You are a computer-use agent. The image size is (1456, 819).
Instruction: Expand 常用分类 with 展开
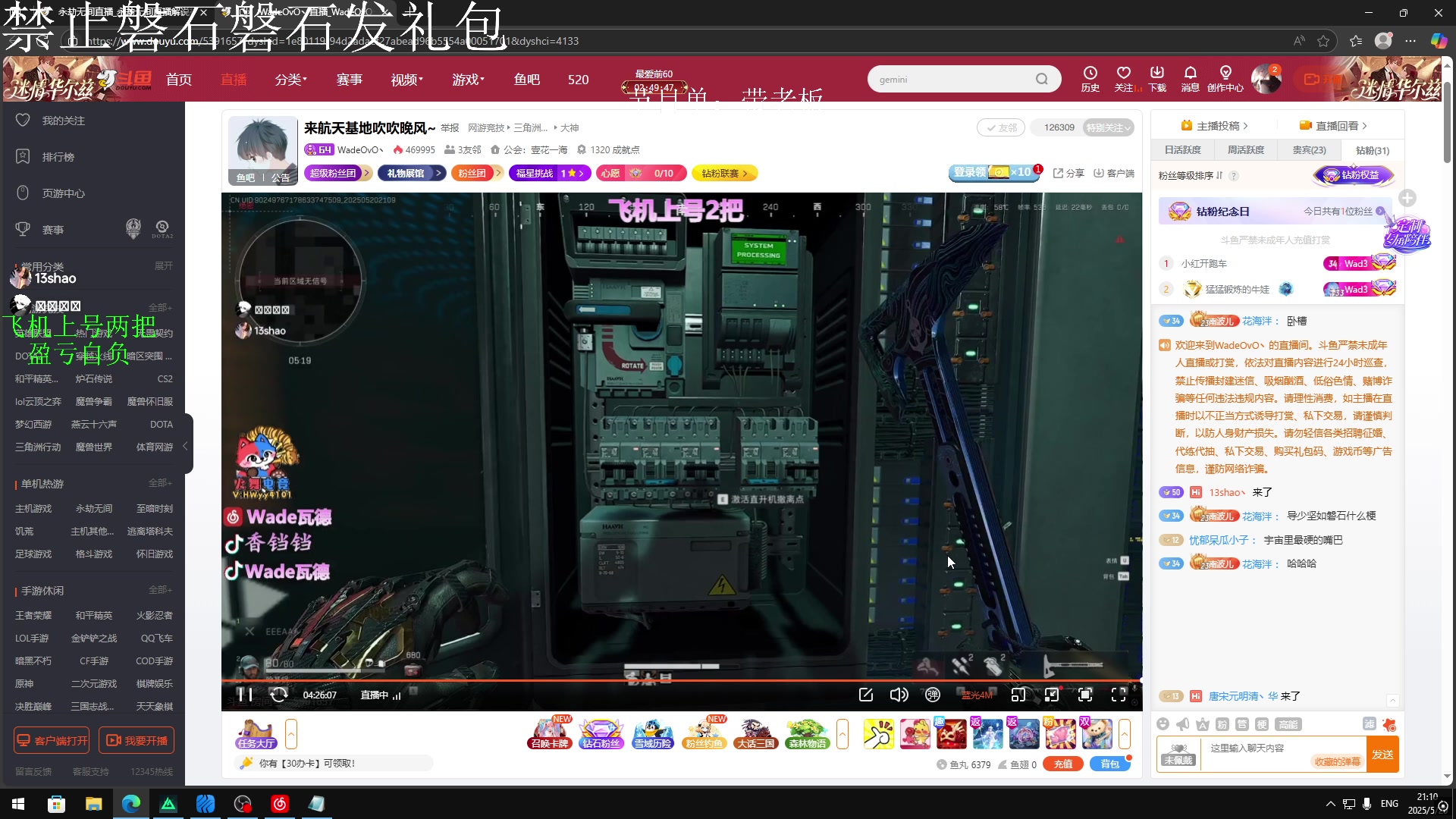tap(164, 266)
